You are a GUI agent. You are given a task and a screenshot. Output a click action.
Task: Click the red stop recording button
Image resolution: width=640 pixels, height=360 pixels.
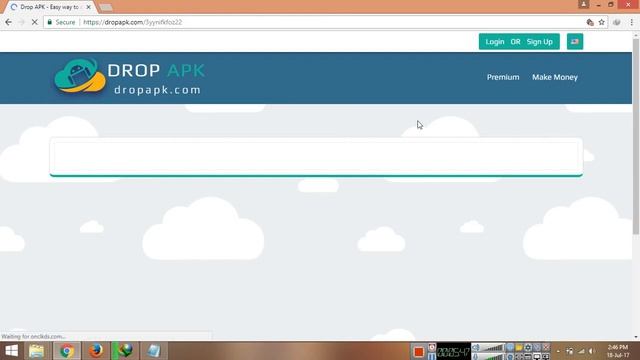[x=418, y=351]
